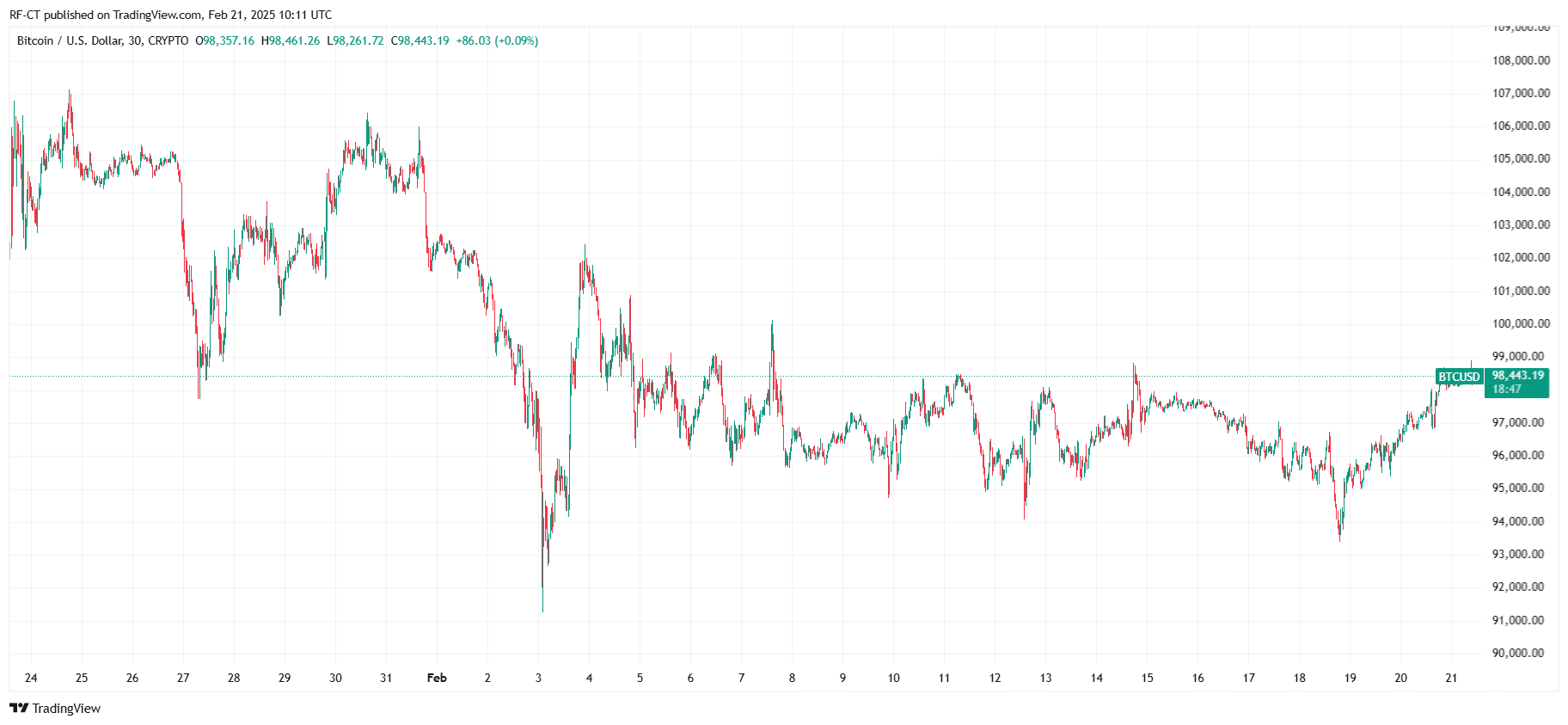This screenshot has height=725, width=1568.
Task: Click date 27 on time axis
Action: coord(183,678)
